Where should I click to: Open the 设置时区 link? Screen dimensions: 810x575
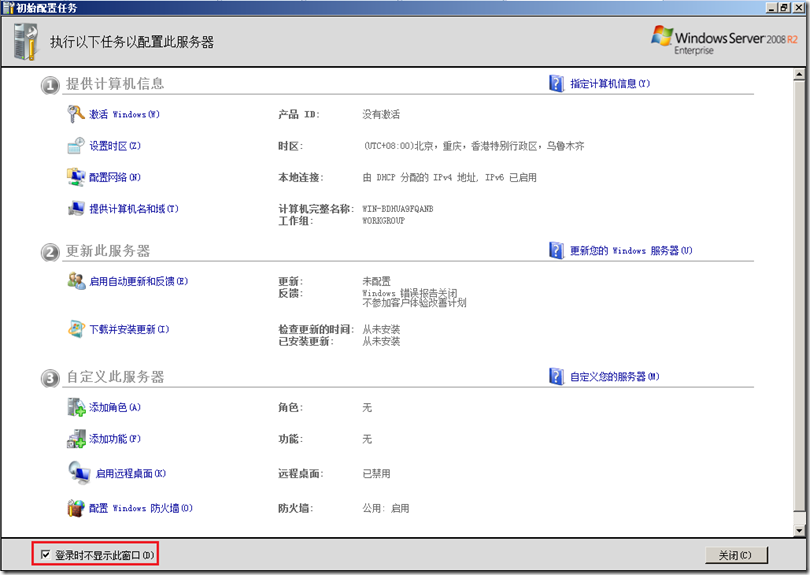pyautogui.click(x=115, y=146)
